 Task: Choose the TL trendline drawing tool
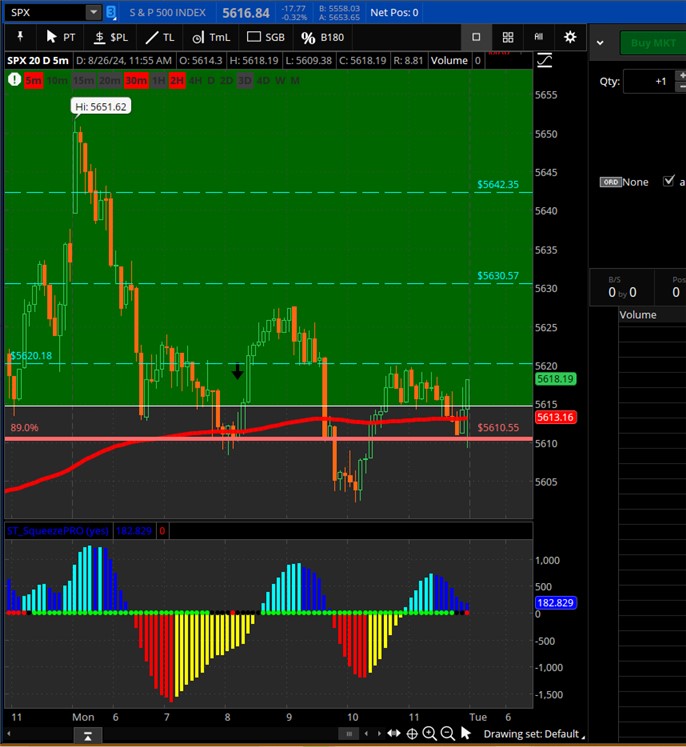click(160, 37)
